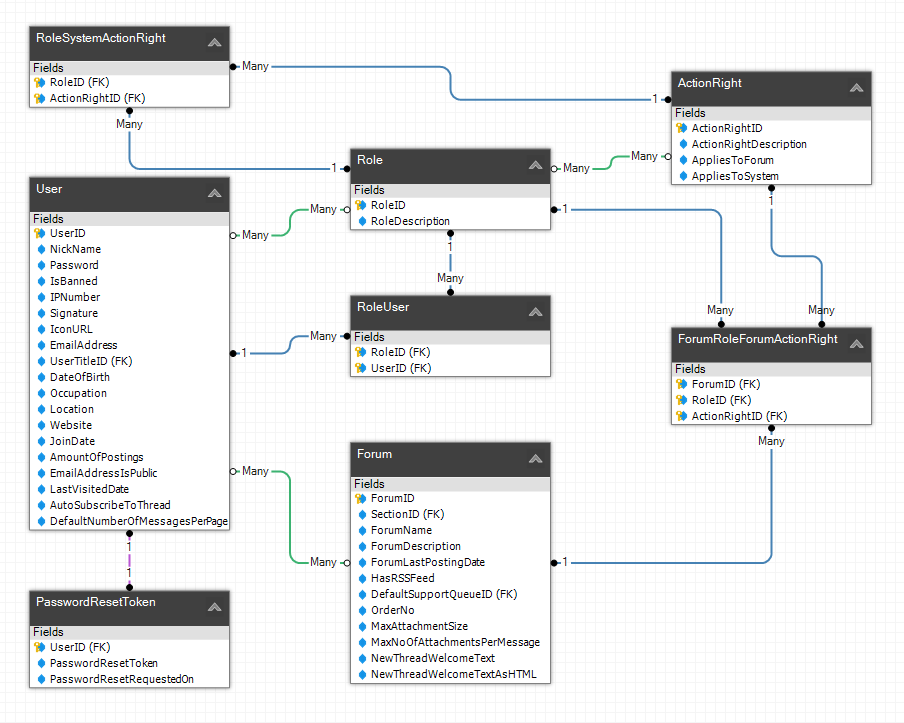This screenshot has width=904, height=723.
Task: Select ForumDescription field in Forum
Action: pos(450,546)
